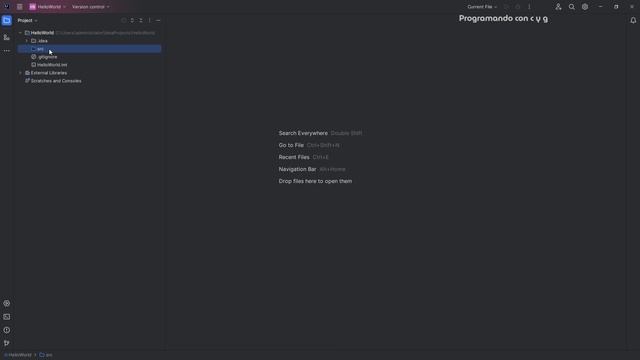Hide the Project tool window
This screenshot has width=640, height=360.
tap(158, 20)
